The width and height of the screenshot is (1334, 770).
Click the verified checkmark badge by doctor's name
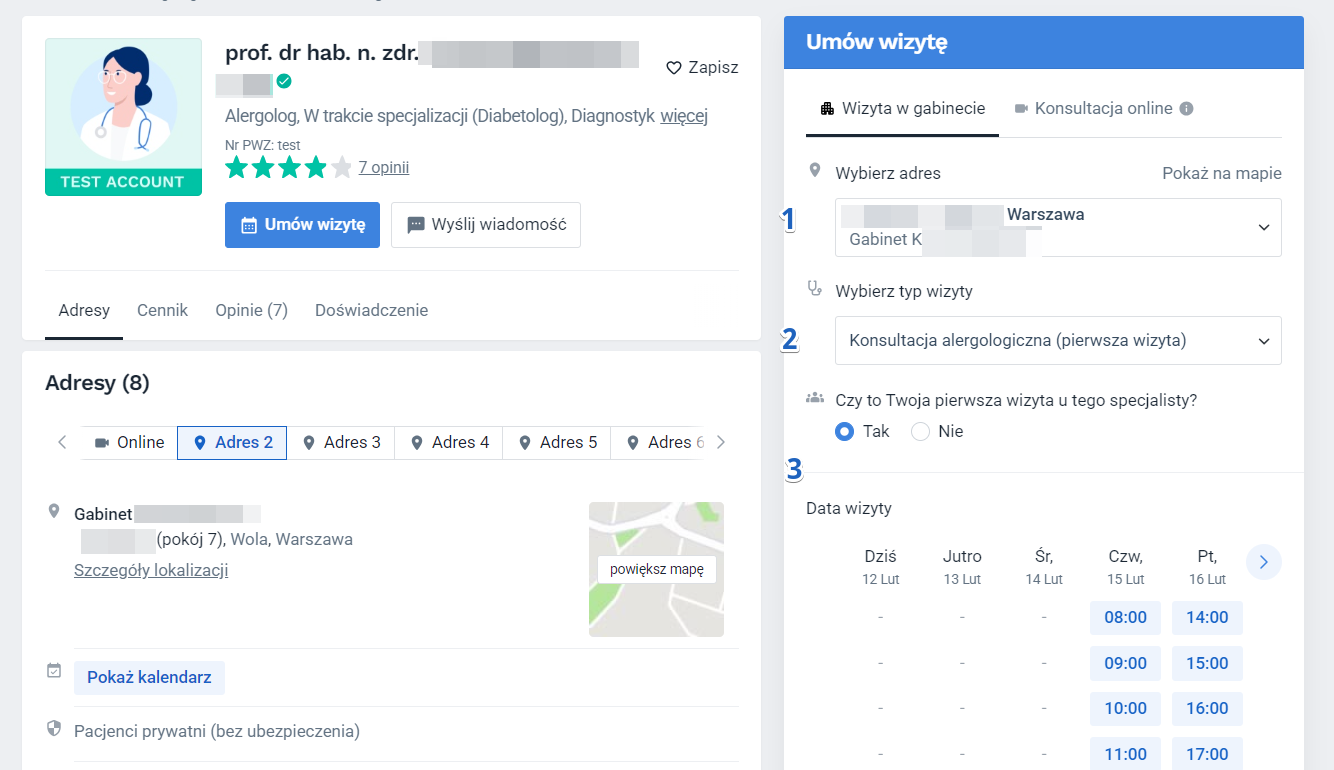point(283,83)
